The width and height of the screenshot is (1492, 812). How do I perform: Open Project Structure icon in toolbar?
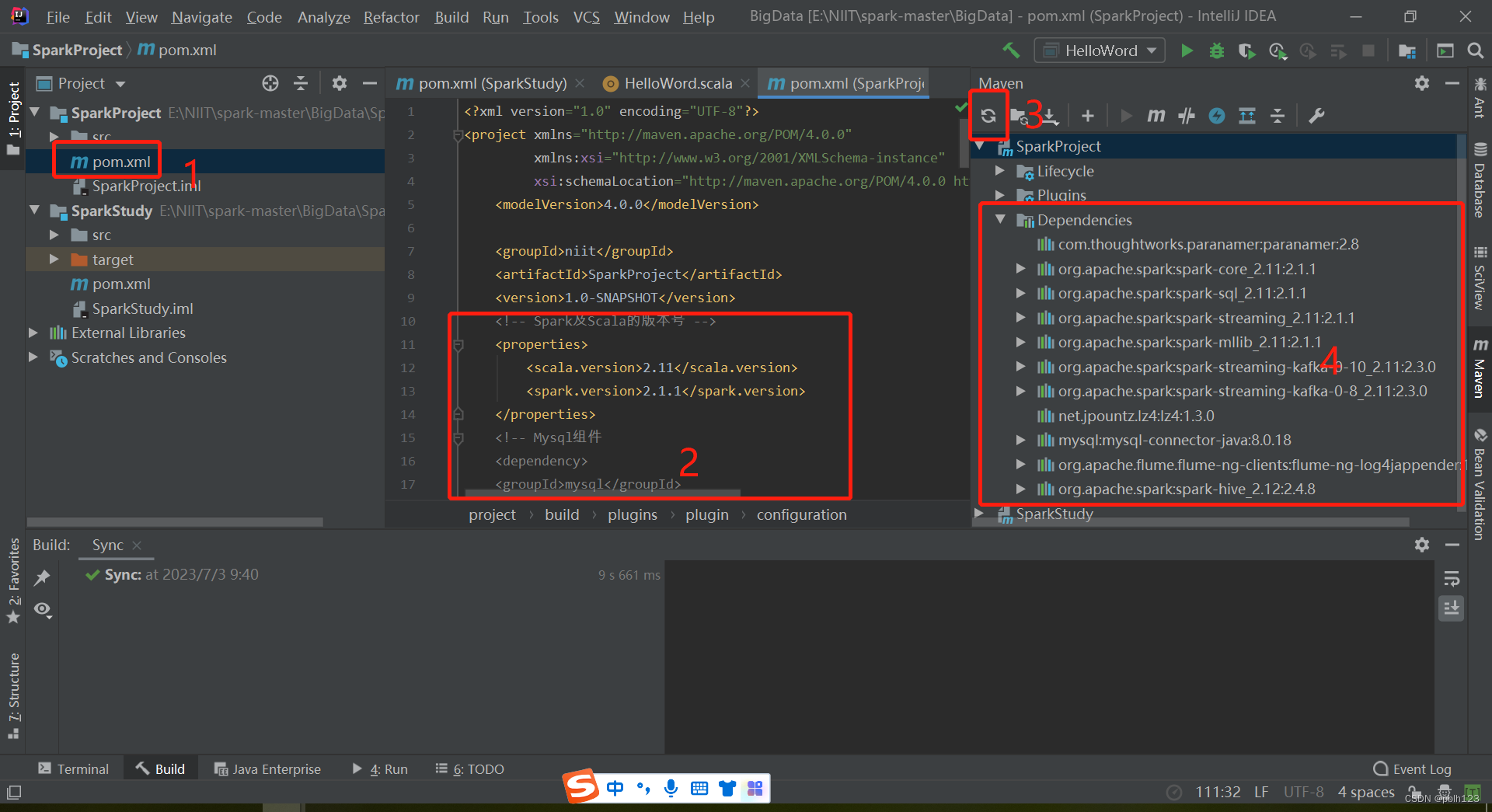click(1407, 51)
